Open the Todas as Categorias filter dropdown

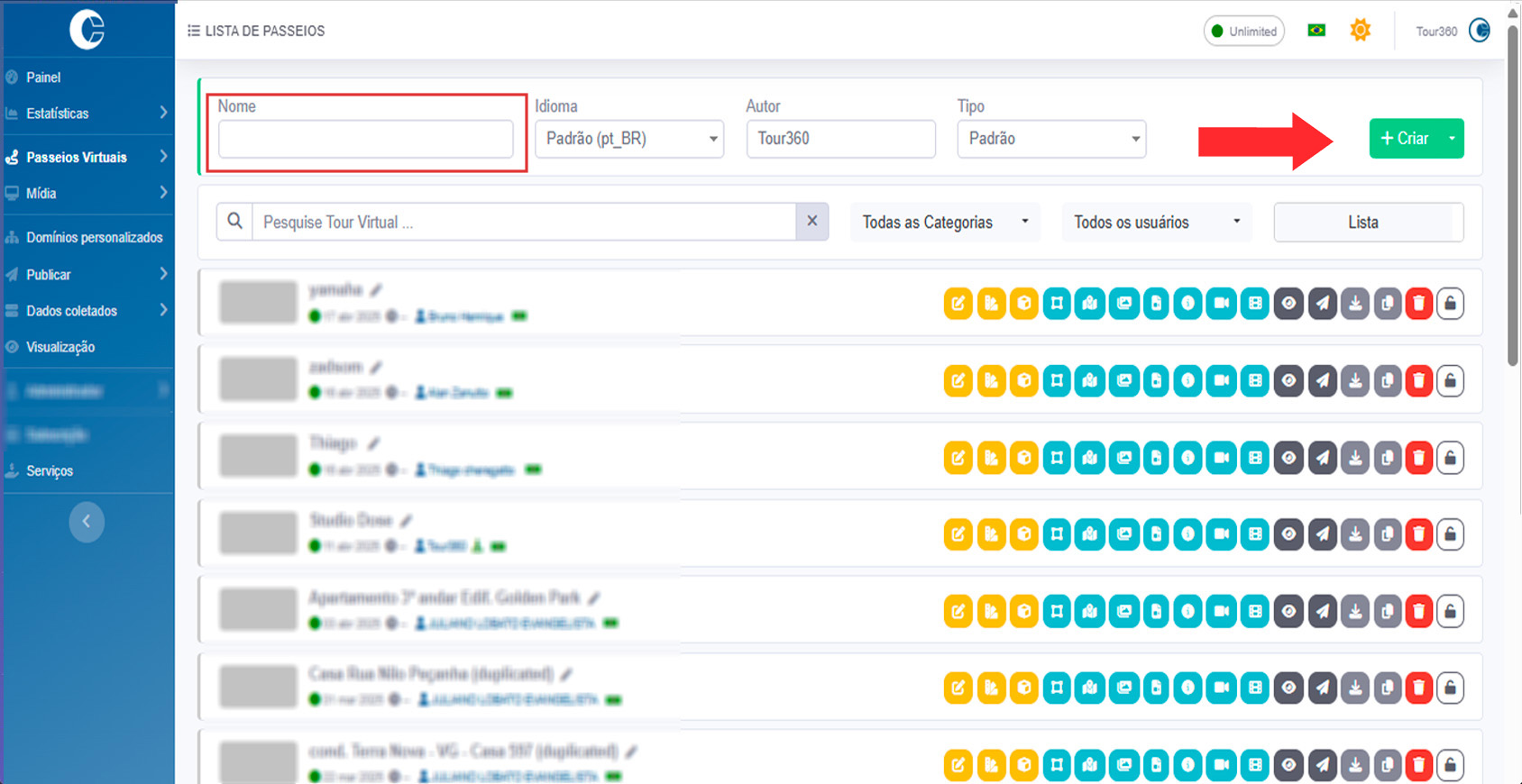point(944,223)
